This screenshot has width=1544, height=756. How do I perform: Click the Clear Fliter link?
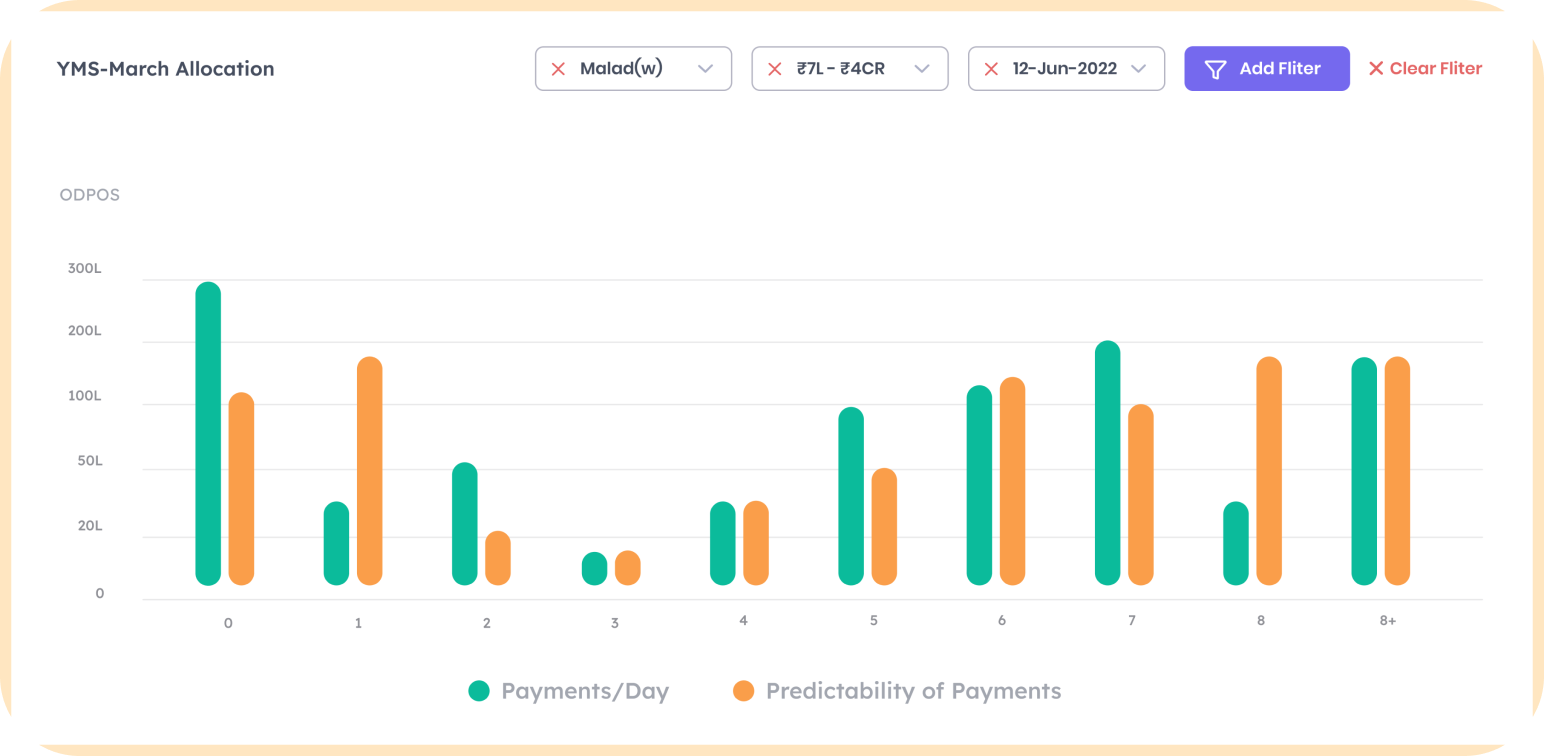(x=1425, y=69)
